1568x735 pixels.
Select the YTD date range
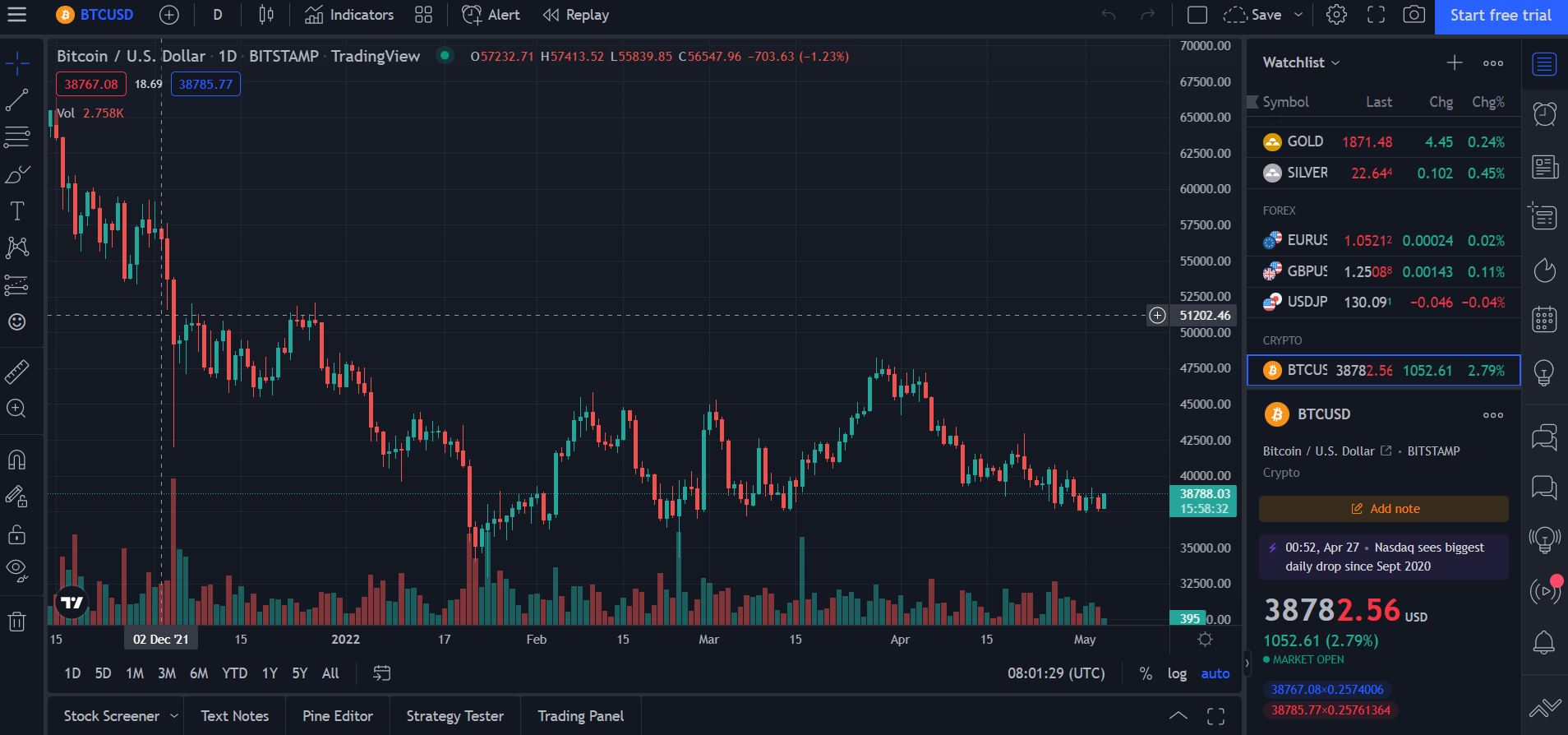tap(234, 673)
